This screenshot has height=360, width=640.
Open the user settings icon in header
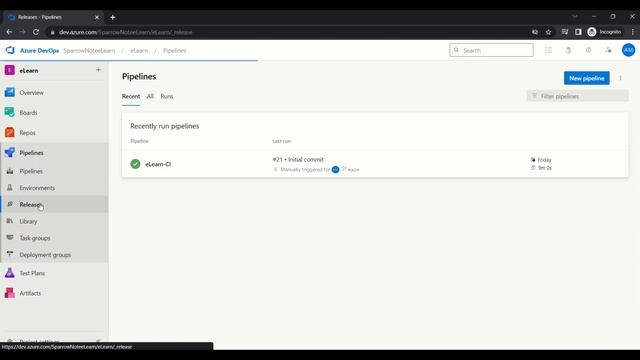click(x=608, y=50)
